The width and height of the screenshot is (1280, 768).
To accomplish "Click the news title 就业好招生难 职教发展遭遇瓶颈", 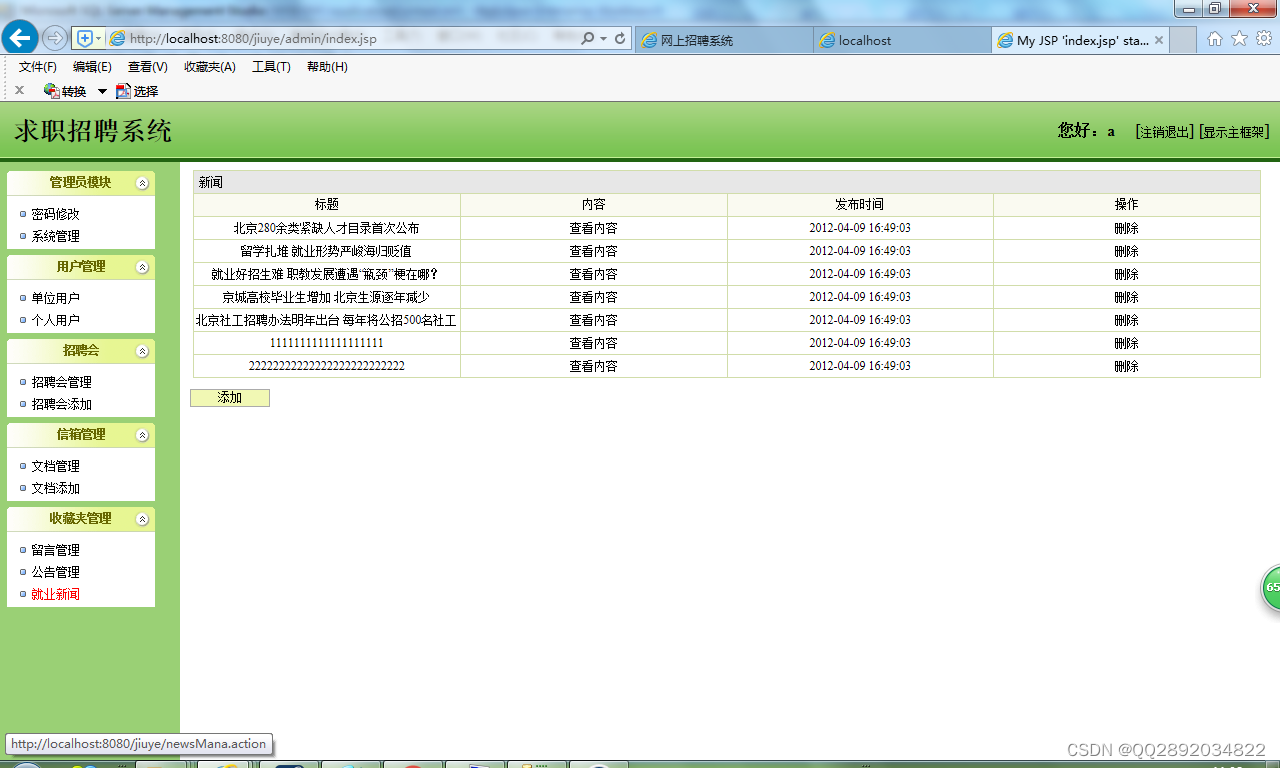I will coord(325,274).
